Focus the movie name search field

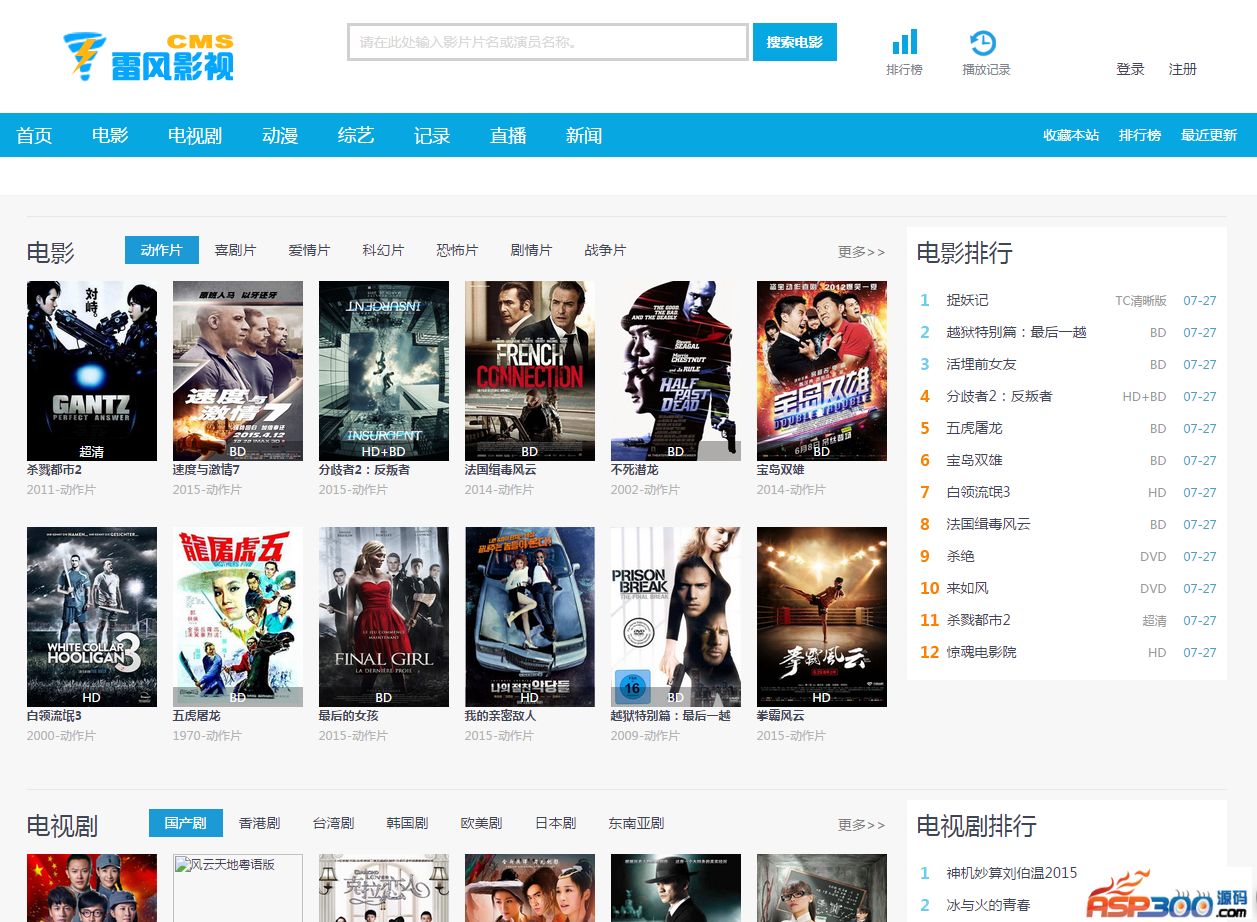(548, 42)
